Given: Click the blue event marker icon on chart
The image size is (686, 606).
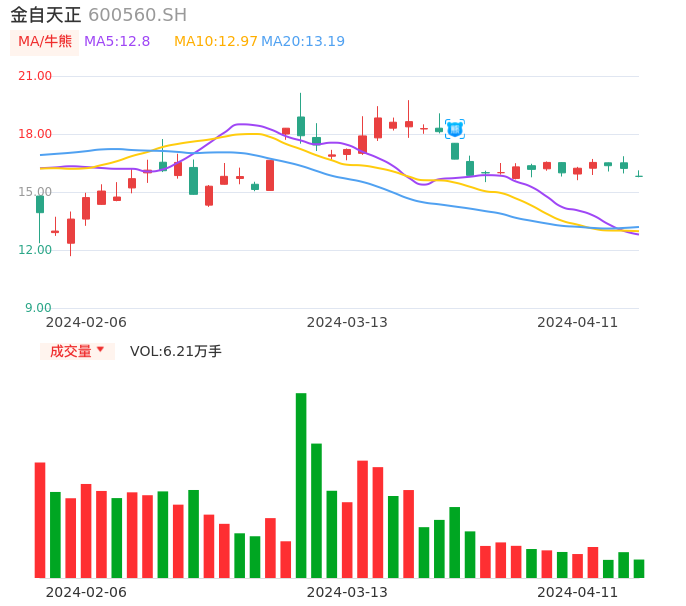Looking at the screenshot, I should click(454, 128).
